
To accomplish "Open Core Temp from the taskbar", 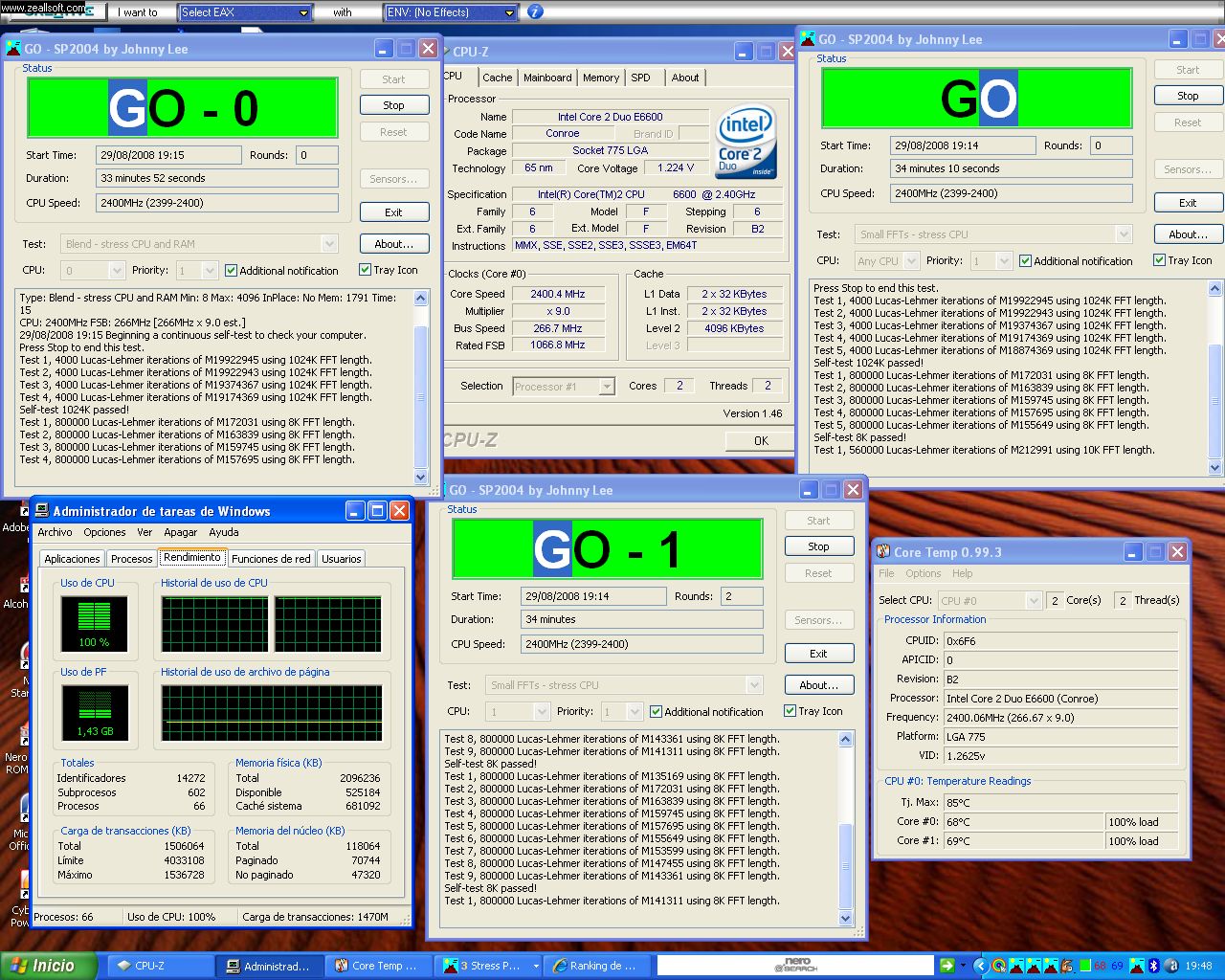I will 379,966.
